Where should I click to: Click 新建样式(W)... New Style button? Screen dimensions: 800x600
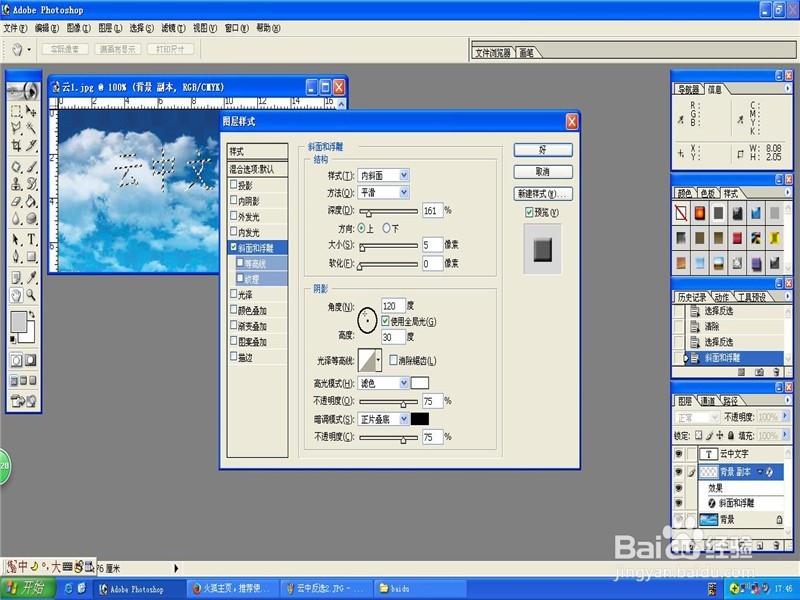pyautogui.click(x=543, y=194)
